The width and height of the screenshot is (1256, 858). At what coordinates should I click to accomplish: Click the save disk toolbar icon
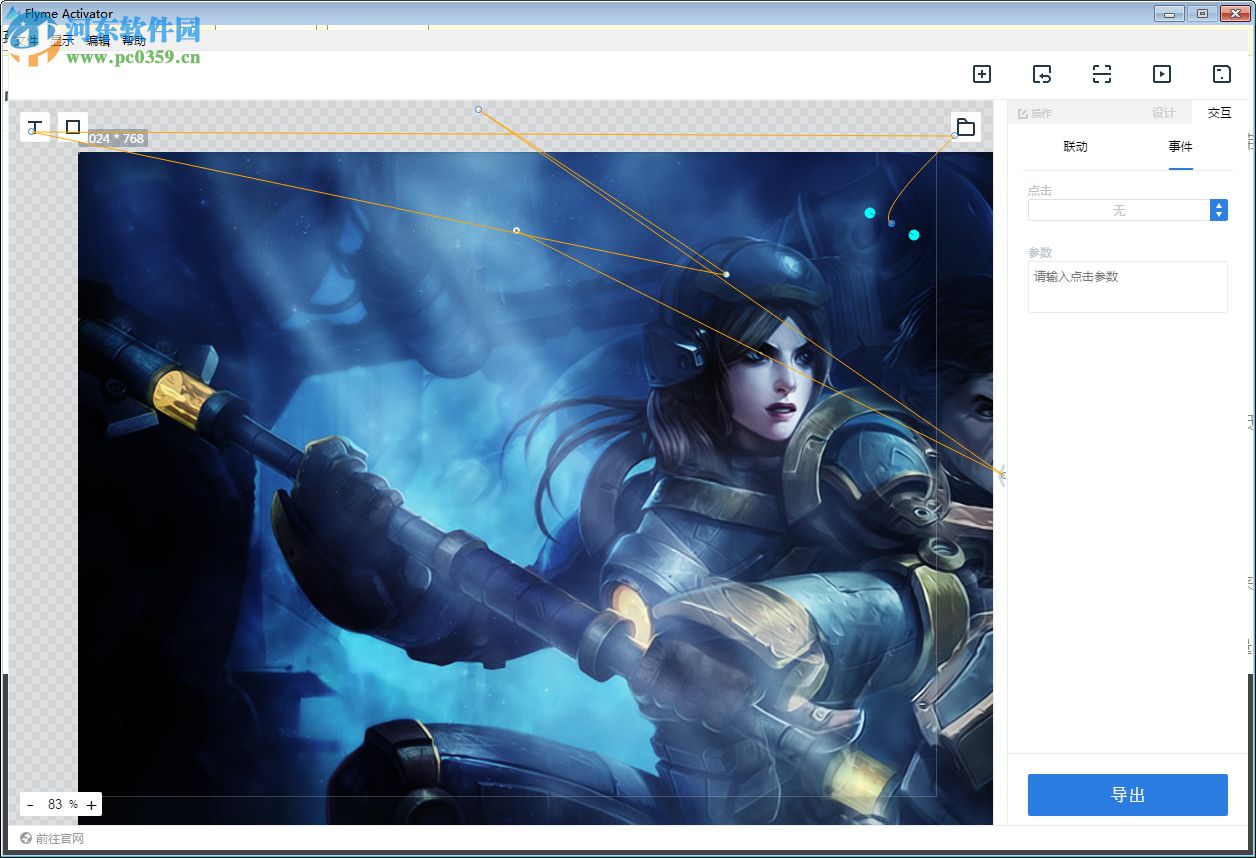[x=1221, y=74]
